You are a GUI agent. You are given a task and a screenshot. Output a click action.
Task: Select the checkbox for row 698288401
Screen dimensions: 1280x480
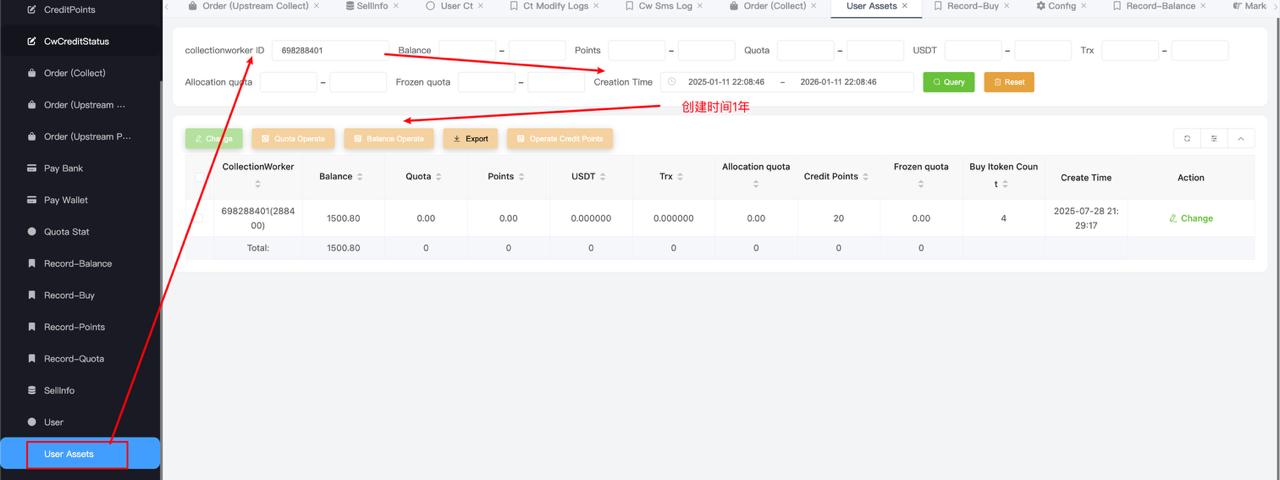[x=199, y=218]
